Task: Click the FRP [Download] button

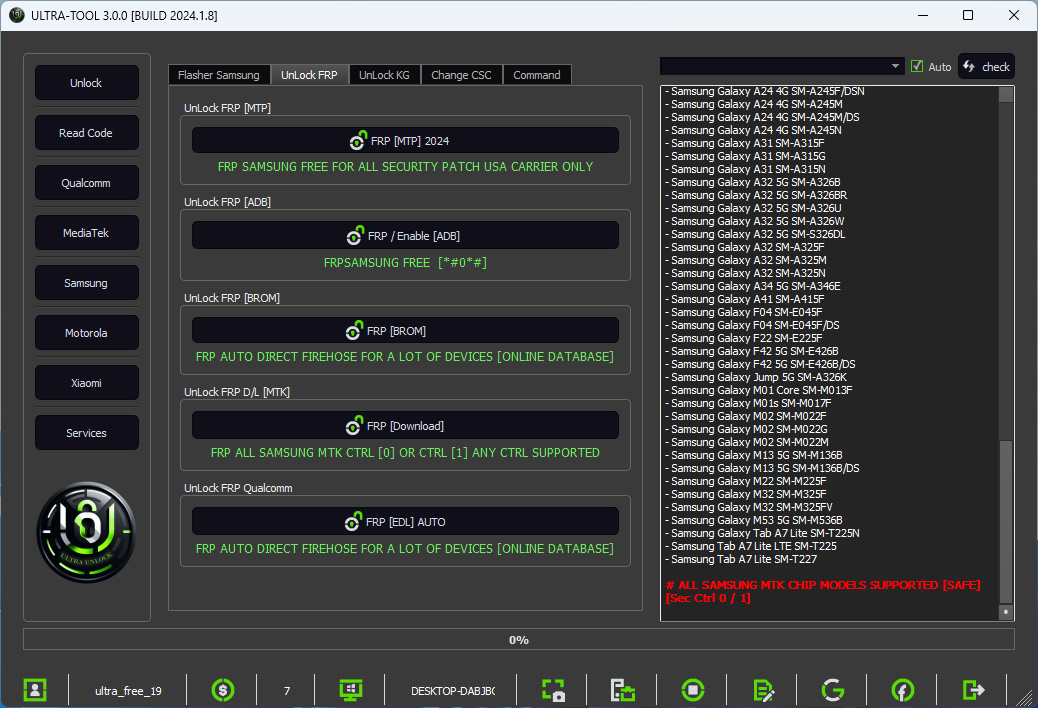Action: pos(405,425)
